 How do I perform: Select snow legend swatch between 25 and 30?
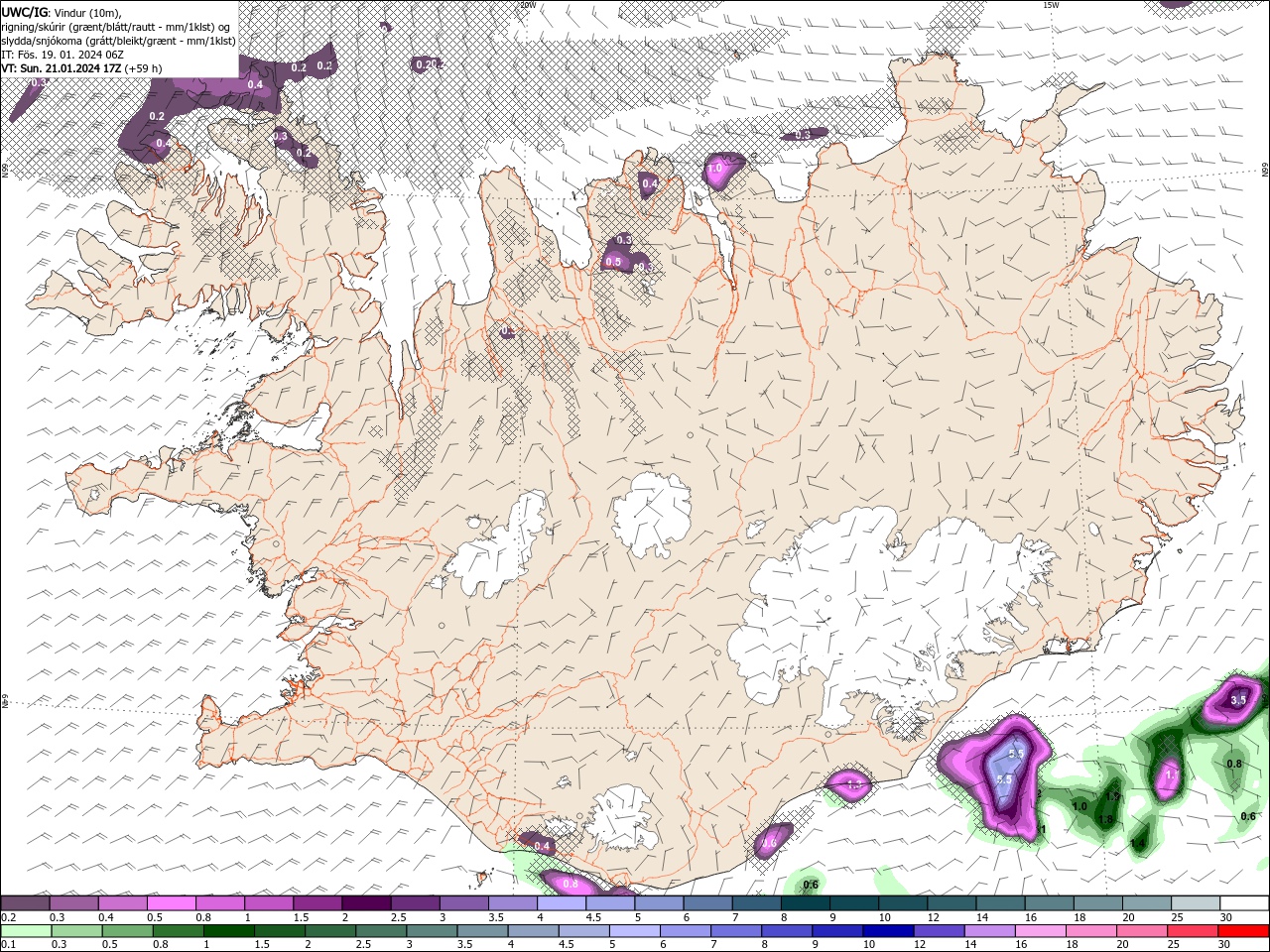pyautogui.click(x=1196, y=903)
